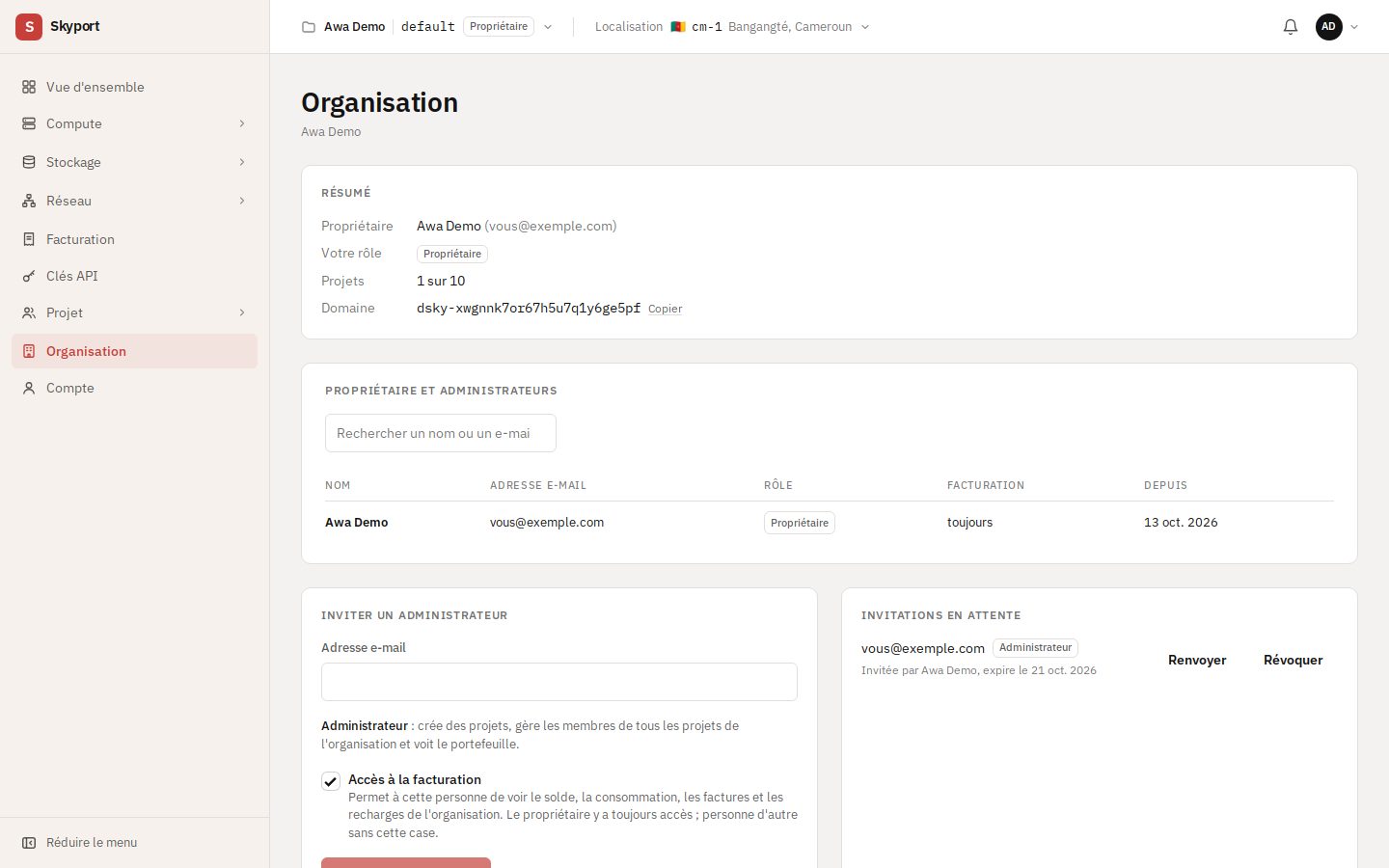This screenshot has height=868, width=1389.
Task: Click the DEPUIS column header
Action: coord(1165,485)
